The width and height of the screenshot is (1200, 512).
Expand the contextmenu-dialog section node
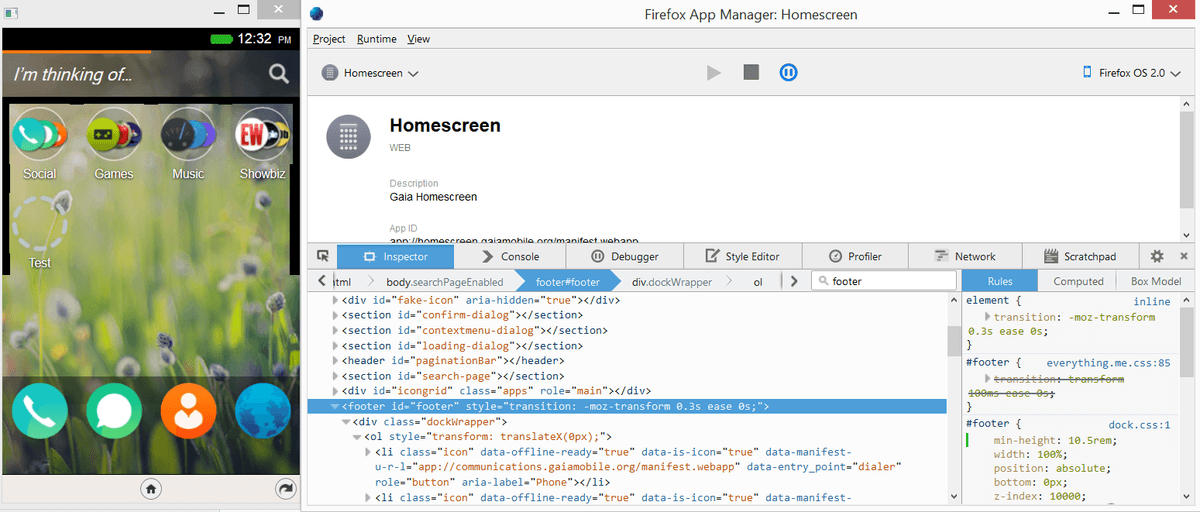coord(336,330)
